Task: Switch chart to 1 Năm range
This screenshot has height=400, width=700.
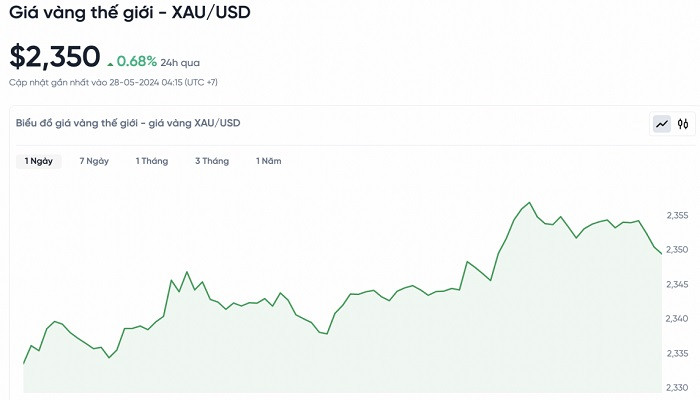Action: (269, 161)
